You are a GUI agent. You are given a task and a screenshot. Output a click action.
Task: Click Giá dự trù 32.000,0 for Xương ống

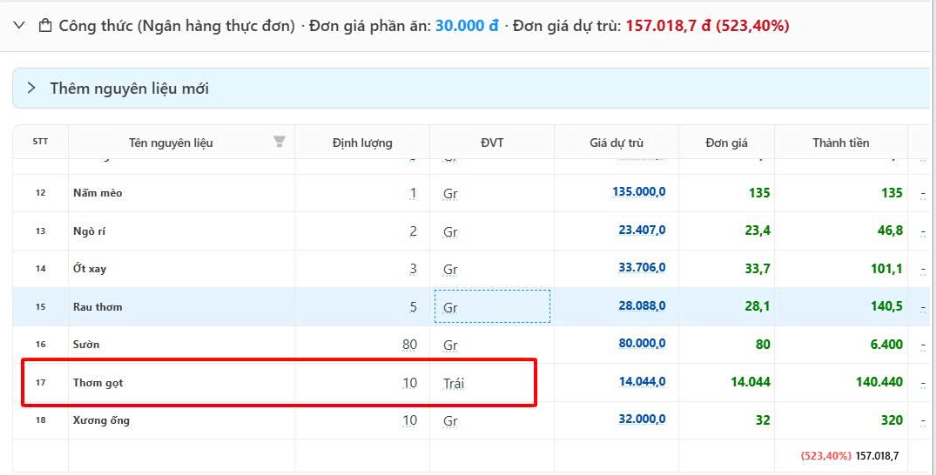[x=642, y=419]
